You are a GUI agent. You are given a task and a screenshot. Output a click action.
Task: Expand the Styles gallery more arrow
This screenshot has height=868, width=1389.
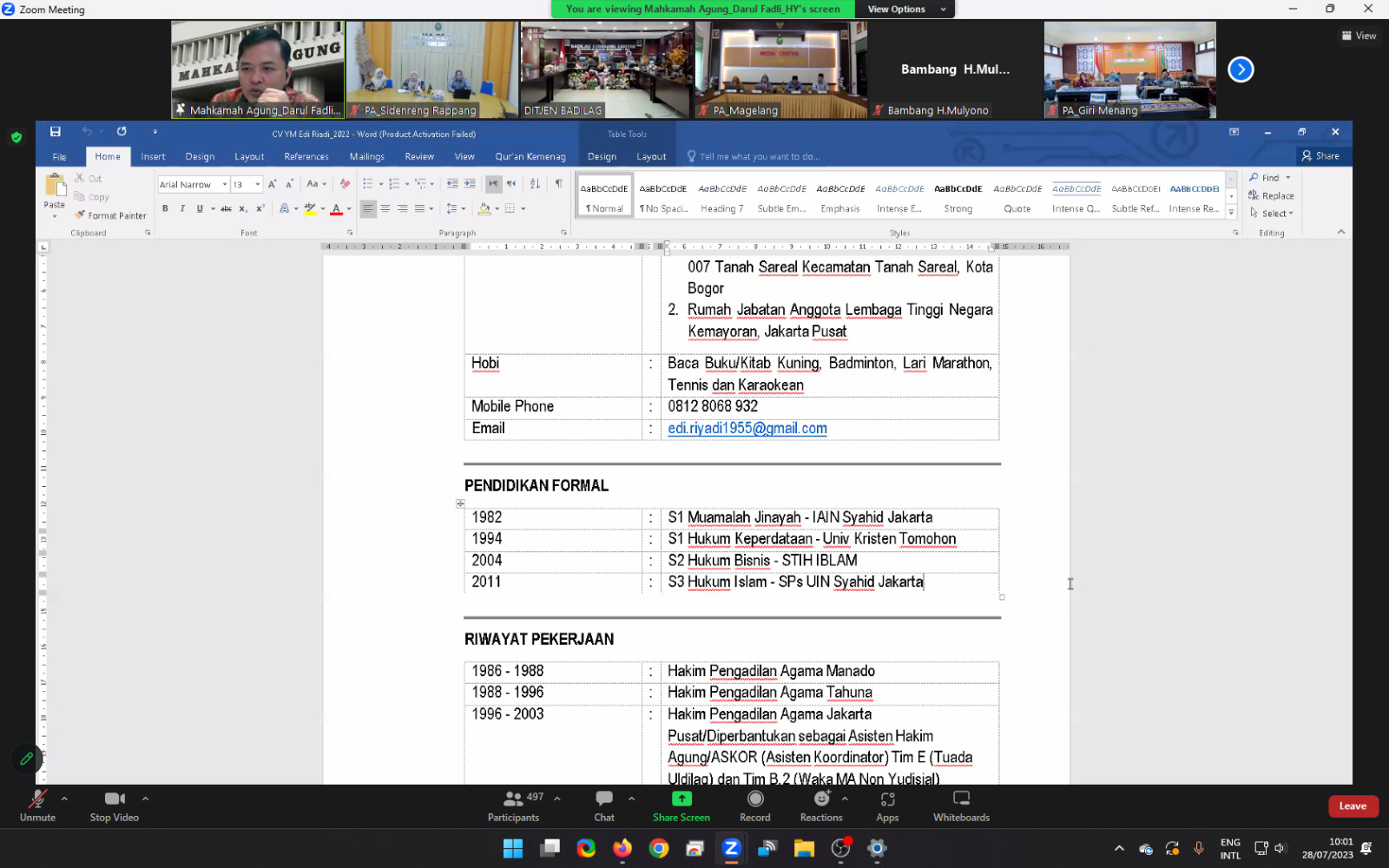click(1231, 213)
